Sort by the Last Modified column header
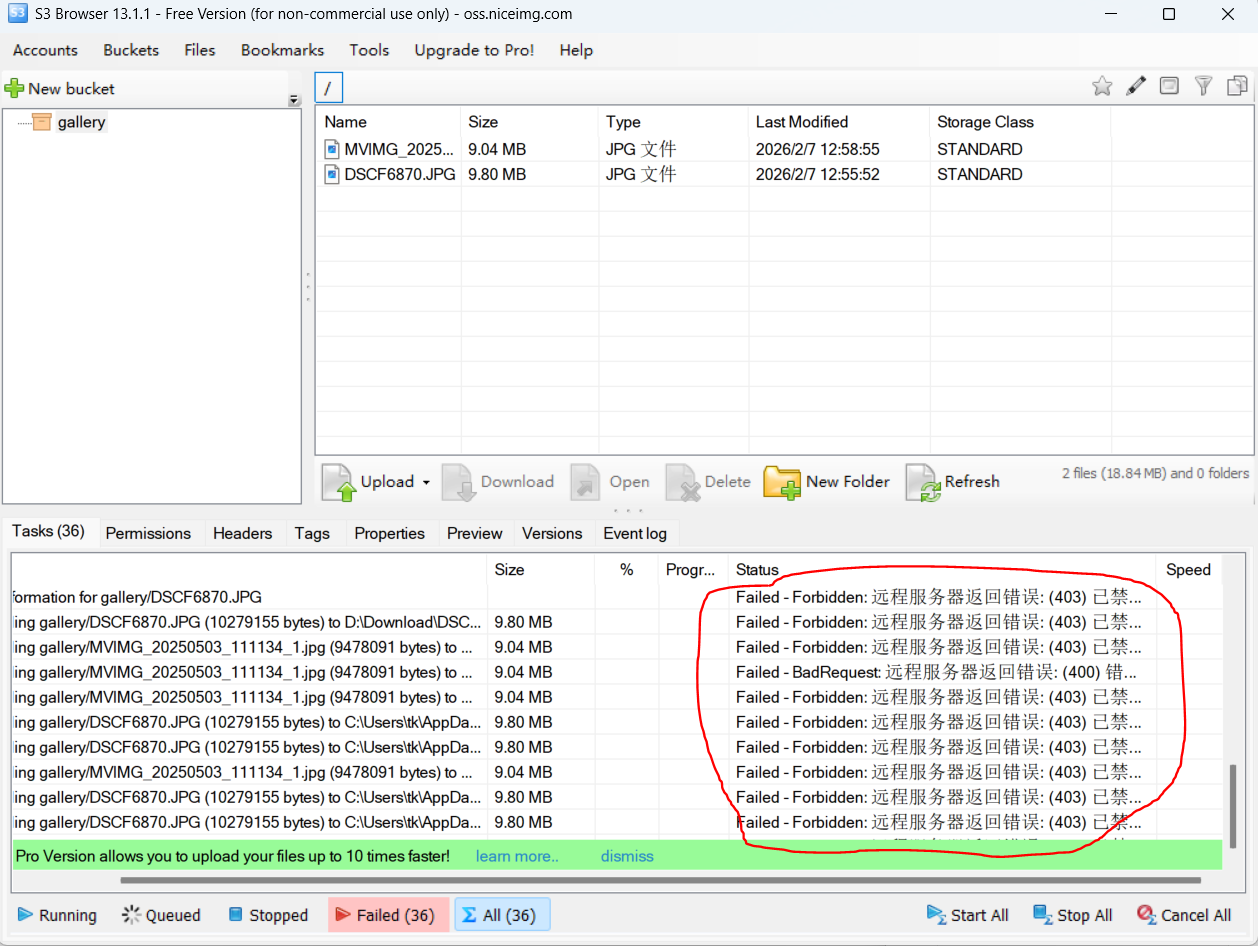Image resolution: width=1258 pixels, height=946 pixels. [802, 122]
